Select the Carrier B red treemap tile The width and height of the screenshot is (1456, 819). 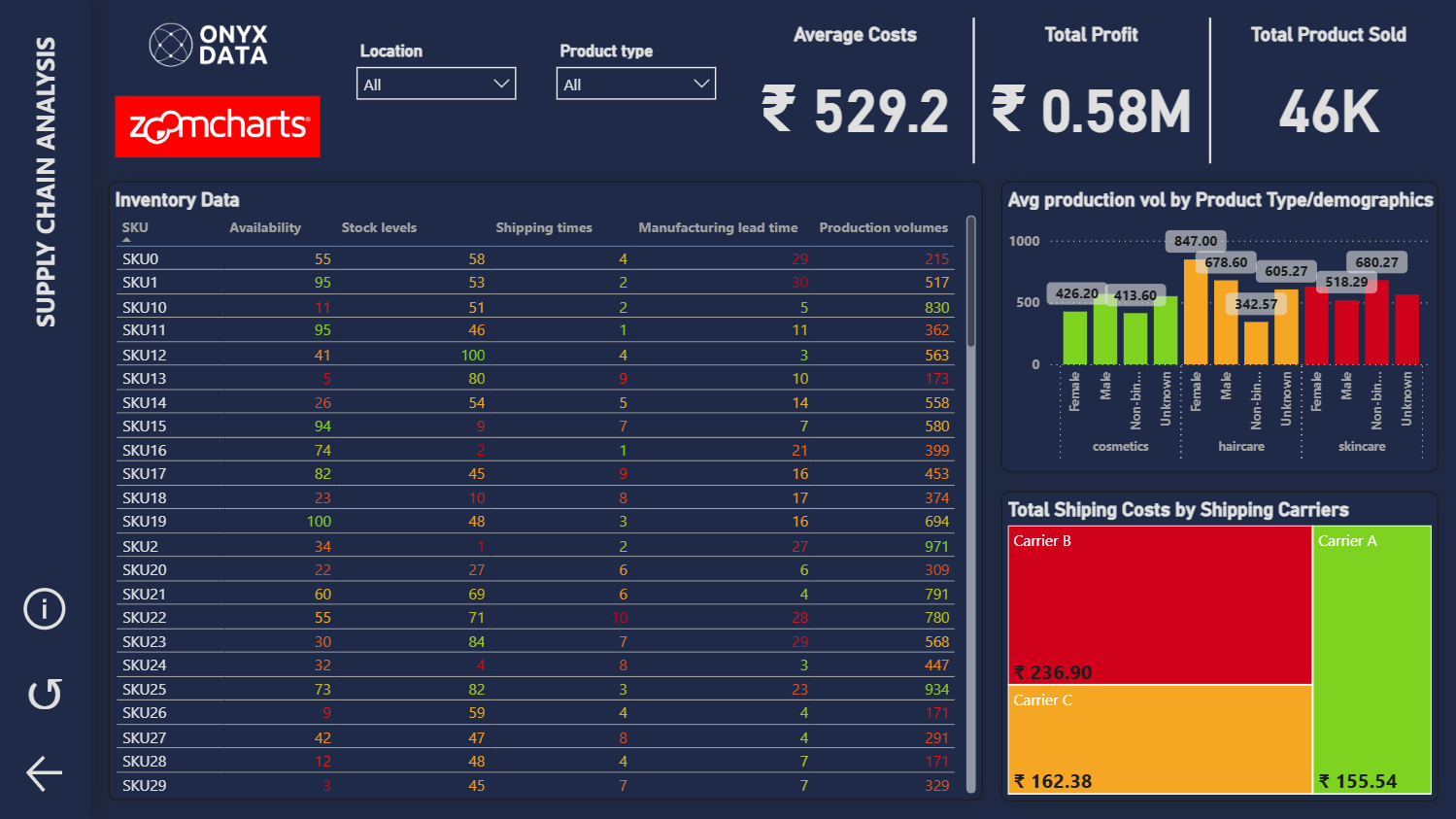tap(1160, 605)
